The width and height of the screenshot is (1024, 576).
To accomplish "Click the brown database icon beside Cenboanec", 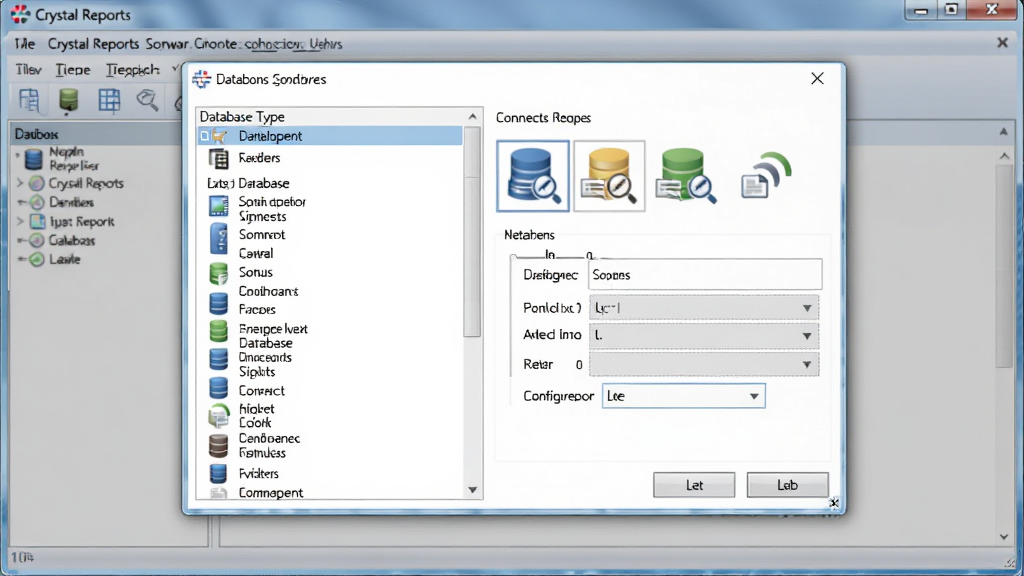I will 218,445.
